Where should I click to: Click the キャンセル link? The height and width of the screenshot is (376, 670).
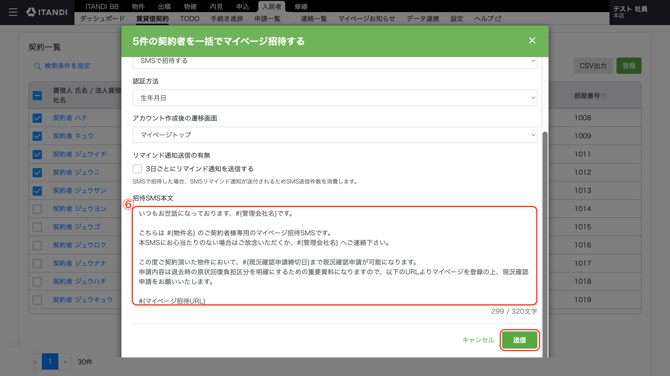pos(478,340)
